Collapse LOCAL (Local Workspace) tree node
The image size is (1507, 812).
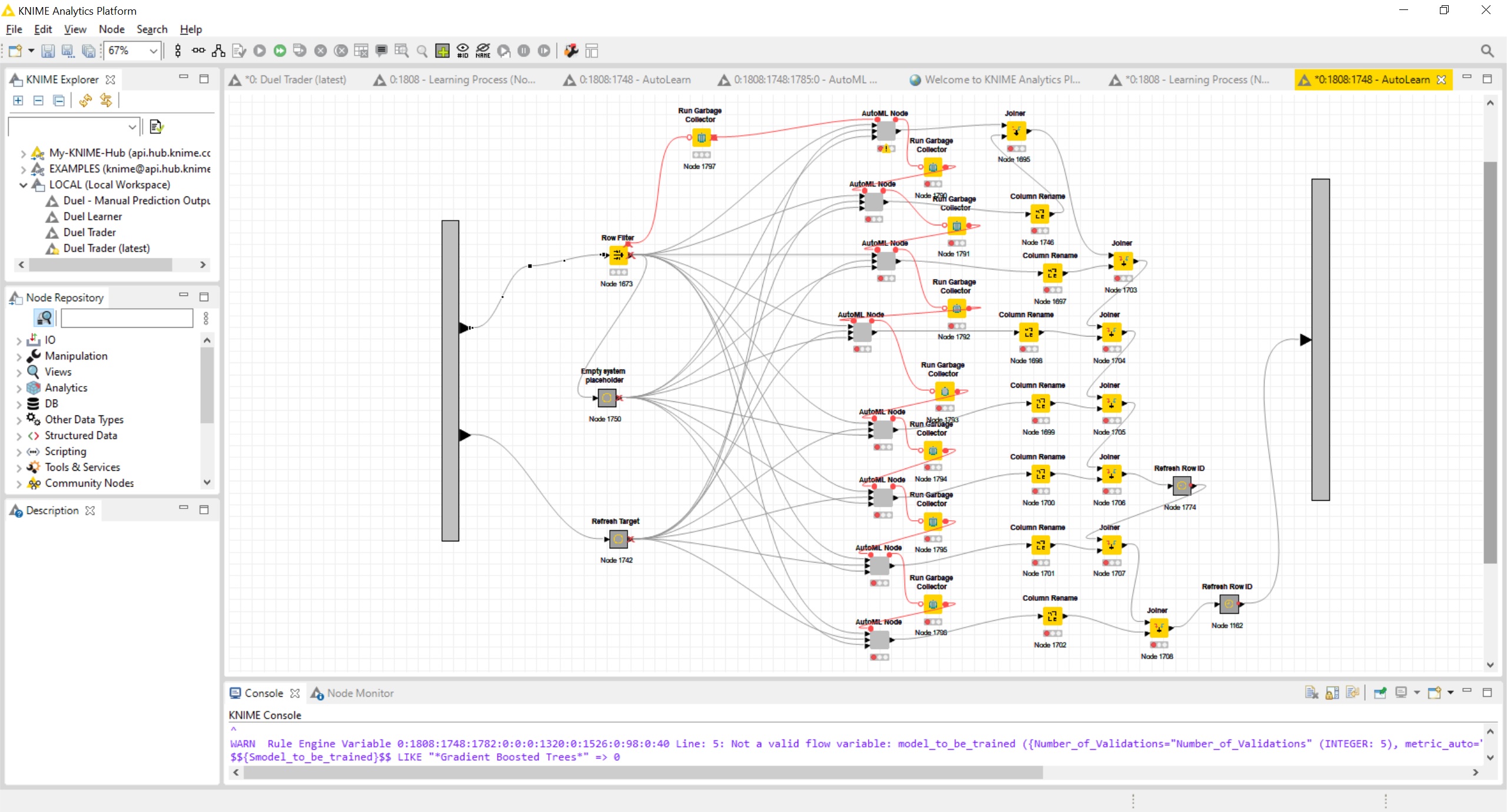pos(23,185)
